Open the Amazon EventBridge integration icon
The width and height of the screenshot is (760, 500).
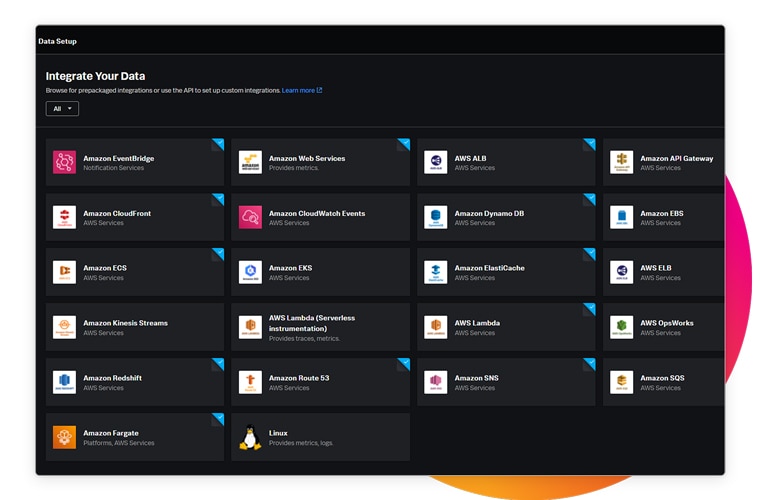[64, 162]
